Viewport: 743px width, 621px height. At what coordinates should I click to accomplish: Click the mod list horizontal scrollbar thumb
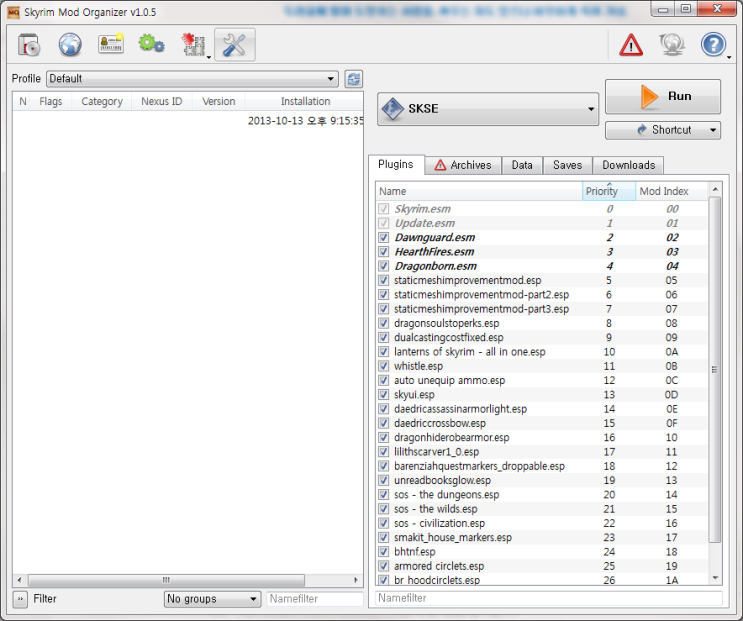(x=166, y=580)
